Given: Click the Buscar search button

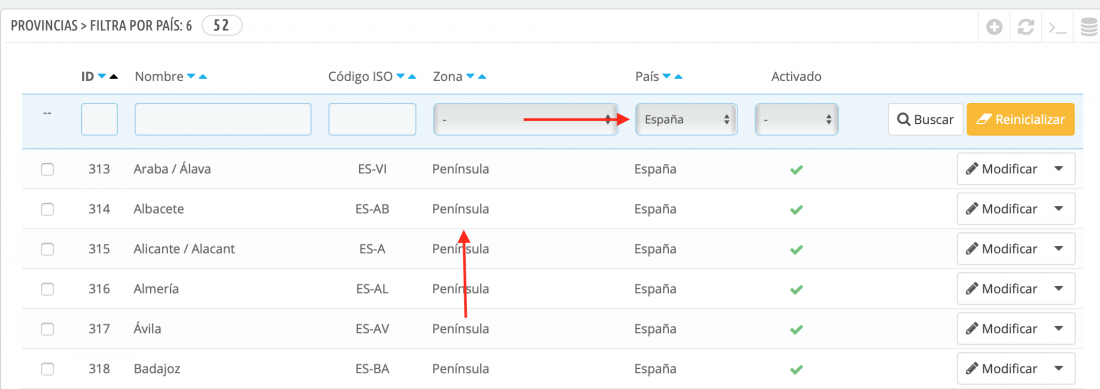Looking at the screenshot, I should point(925,120).
